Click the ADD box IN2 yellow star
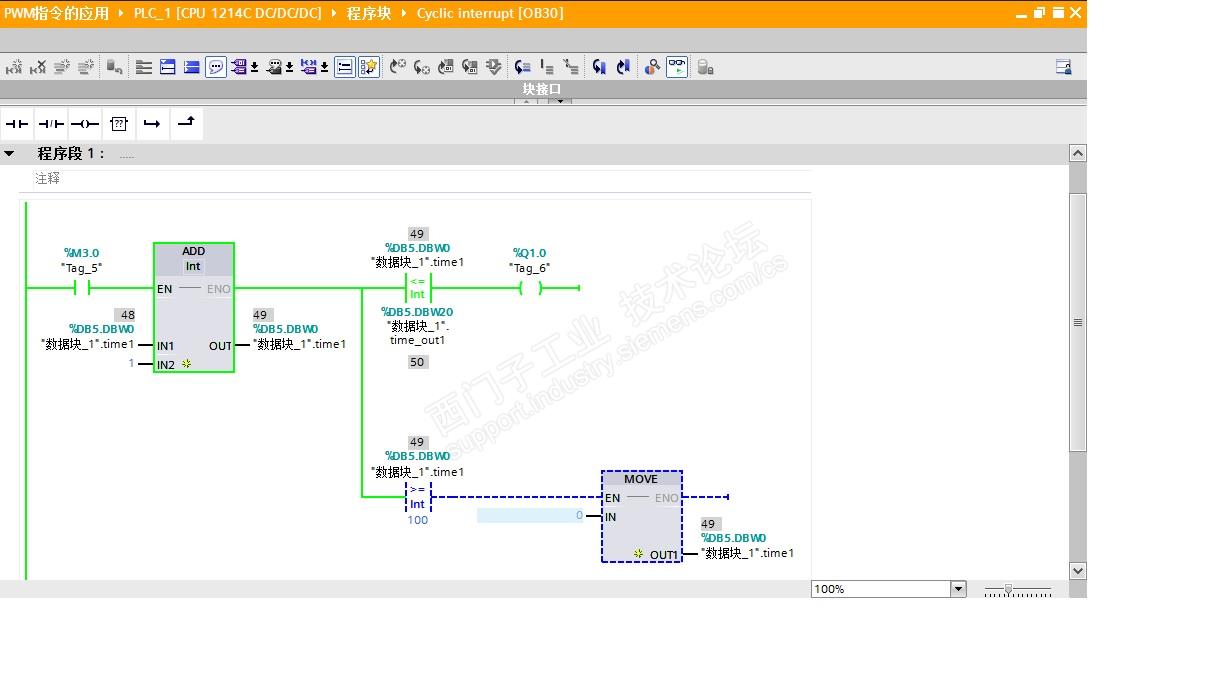 (186, 364)
